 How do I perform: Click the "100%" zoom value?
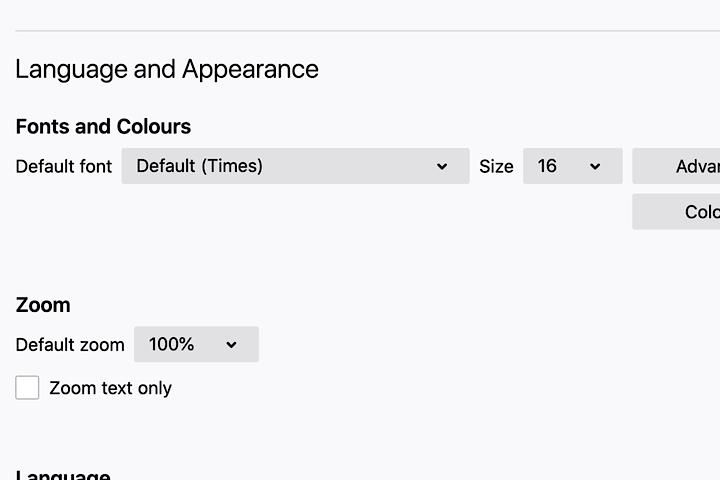[171, 344]
